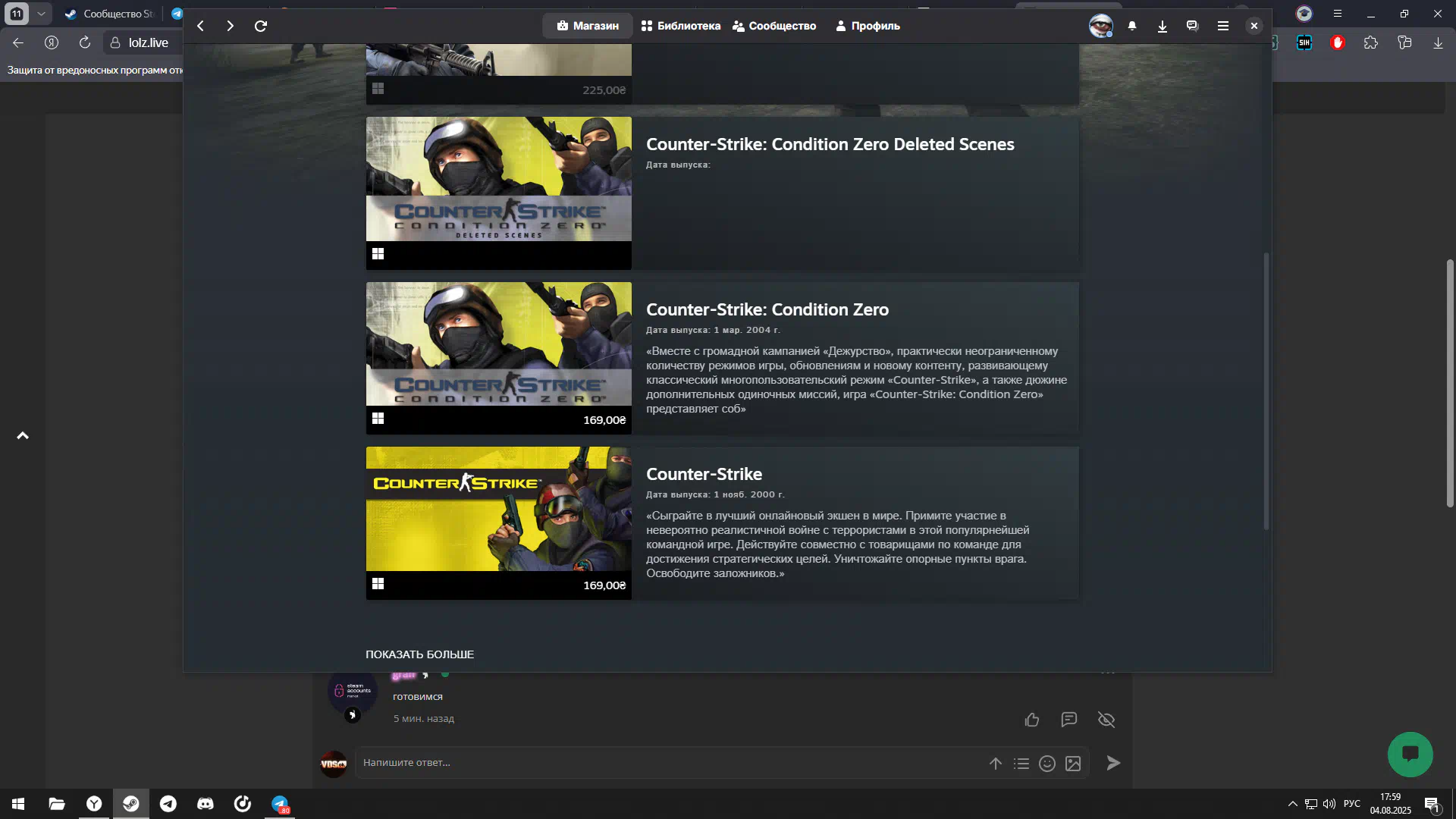Click the up-arrow icon in reply box
The width and height of the screenshot is (1456, 819).
(996, 764)
